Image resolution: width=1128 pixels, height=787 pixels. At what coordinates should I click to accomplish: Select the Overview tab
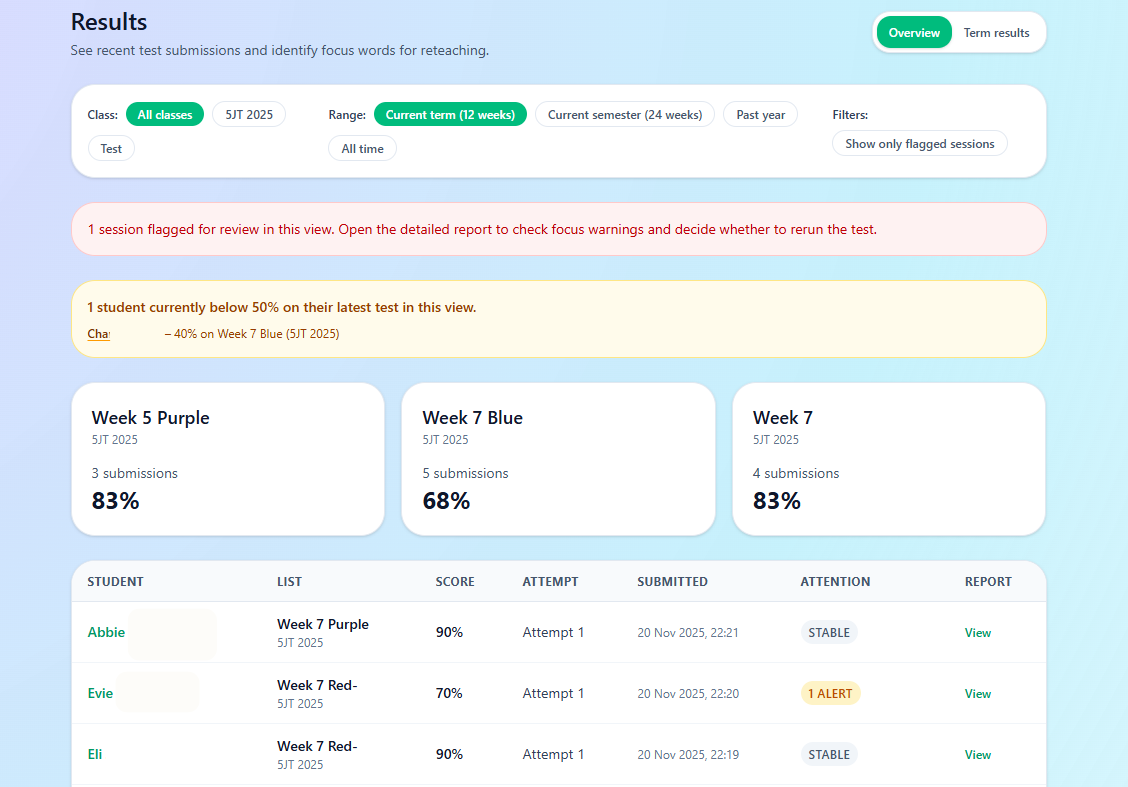tap(914, 33)
